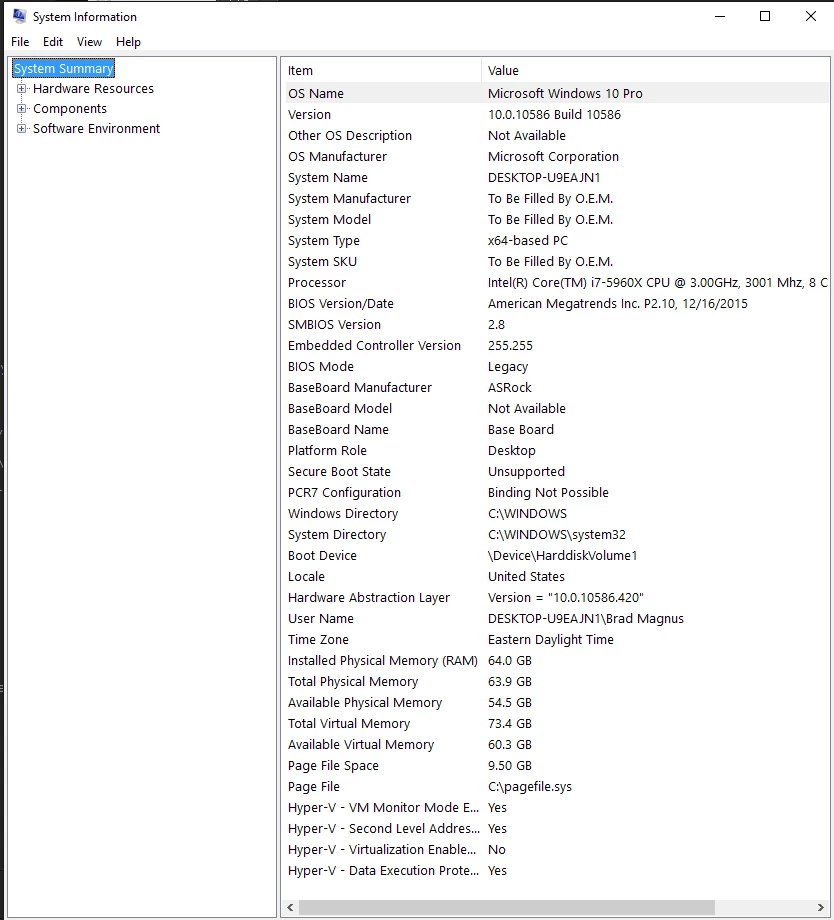Select the System Name row label
Image resolution: width=834 pixels, height=920 pixels.
coord(327,178)
